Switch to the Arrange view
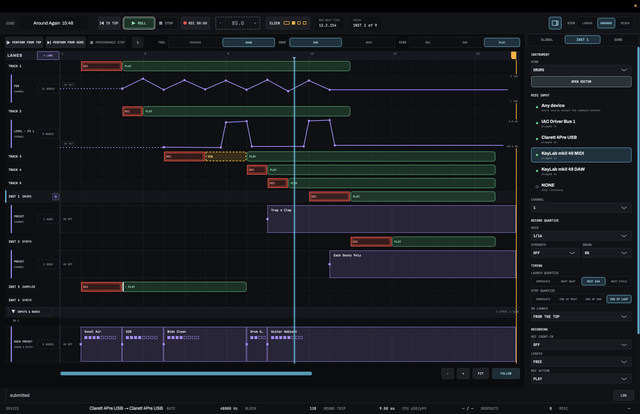 tap(606, 23)
